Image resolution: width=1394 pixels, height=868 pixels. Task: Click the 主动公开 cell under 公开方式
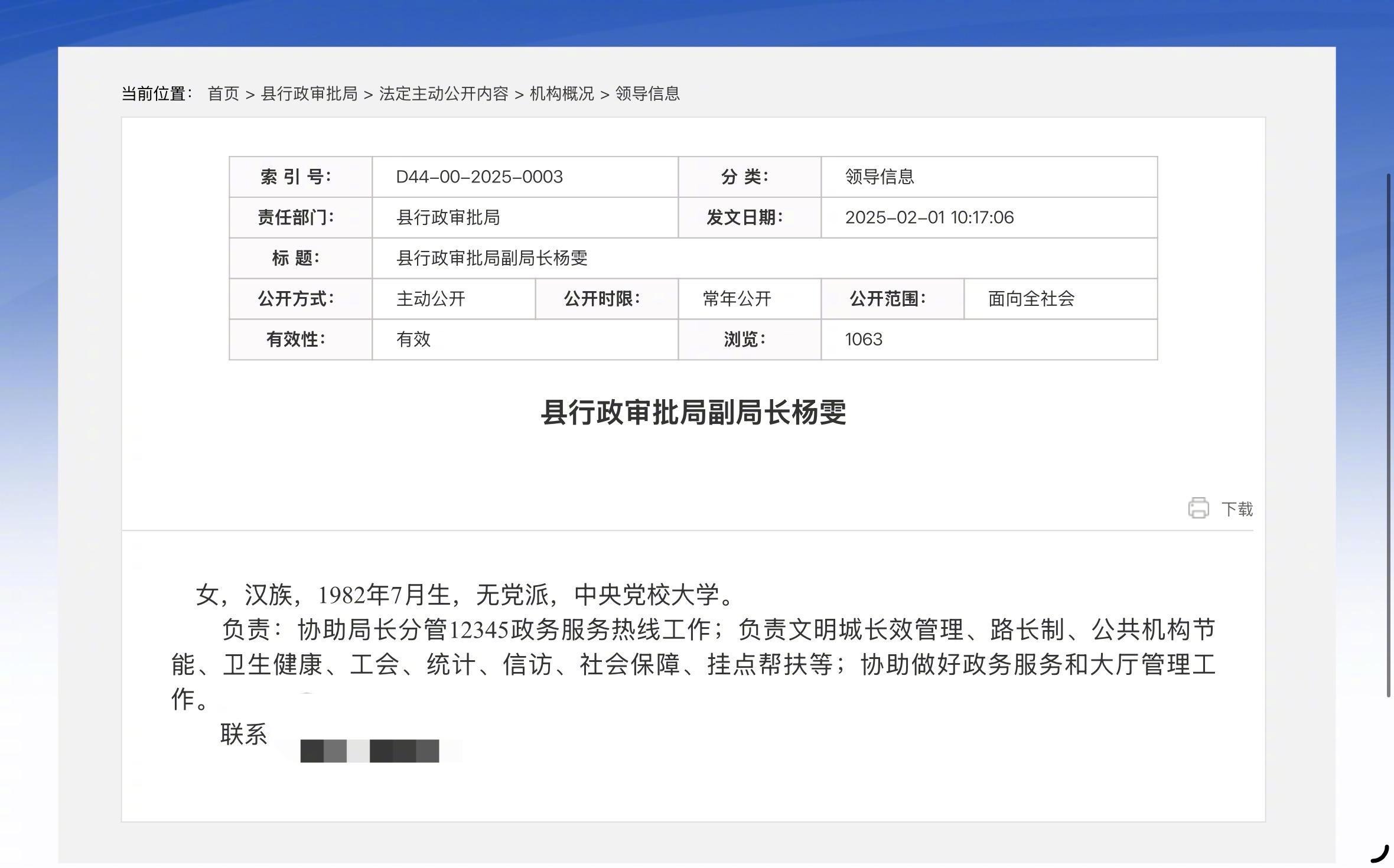tap(431, 299)
